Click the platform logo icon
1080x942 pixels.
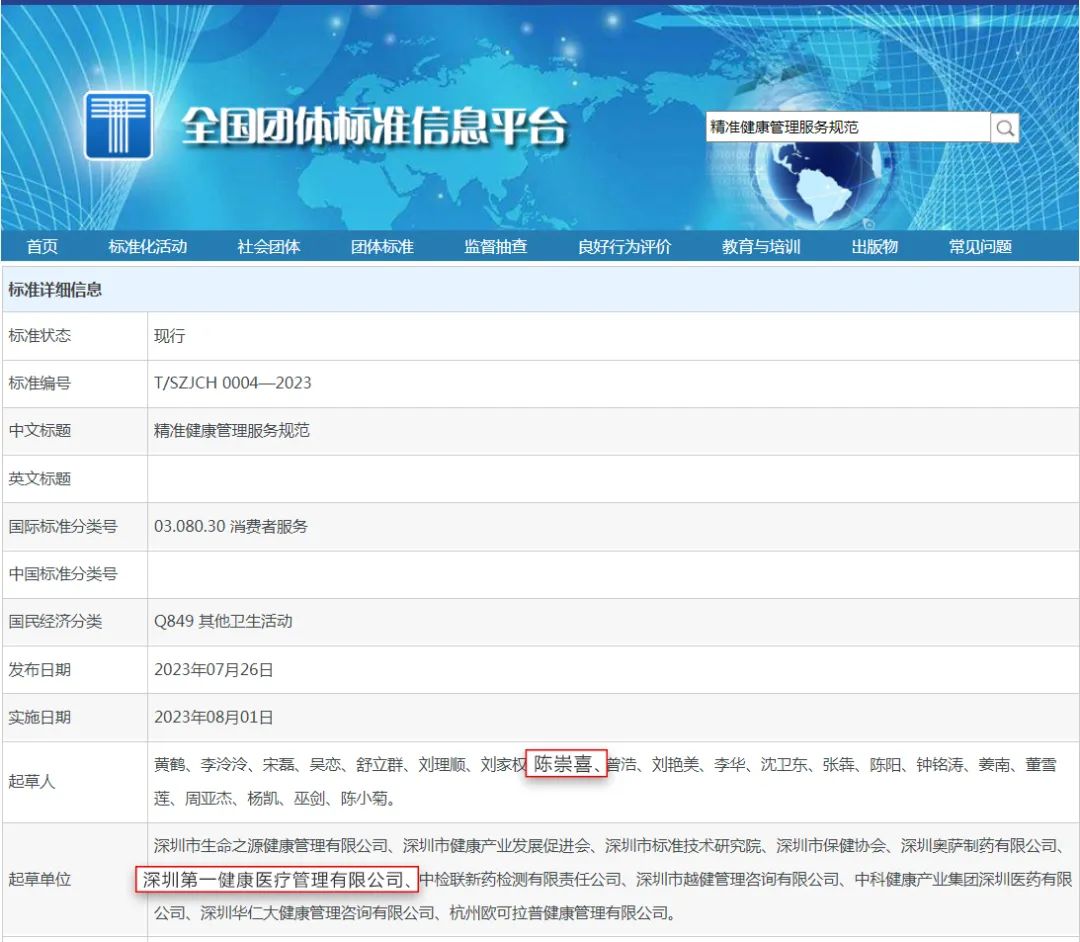(118, 126)
